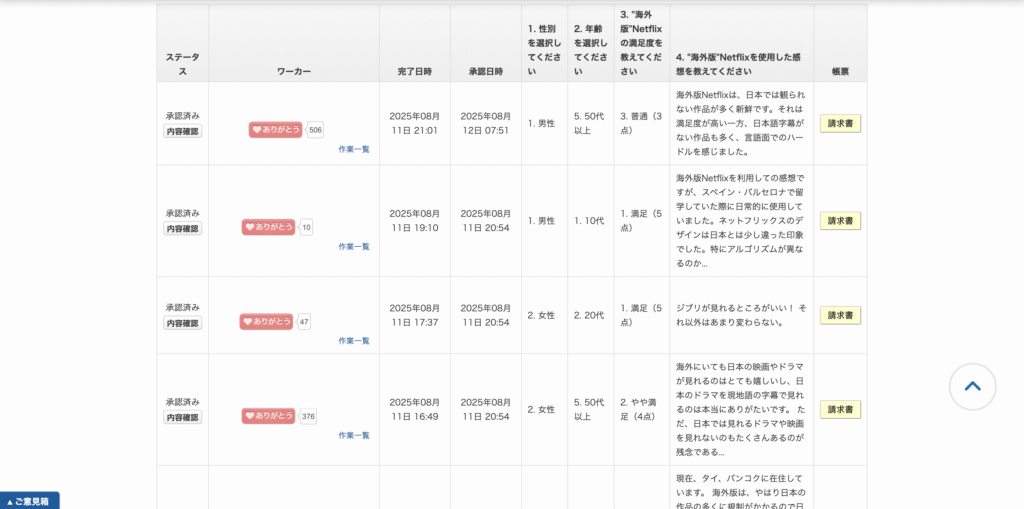Screen dimensions: 1024x509
Task: Click completion date 2025年08月11日 17:37
Action: 415,315
